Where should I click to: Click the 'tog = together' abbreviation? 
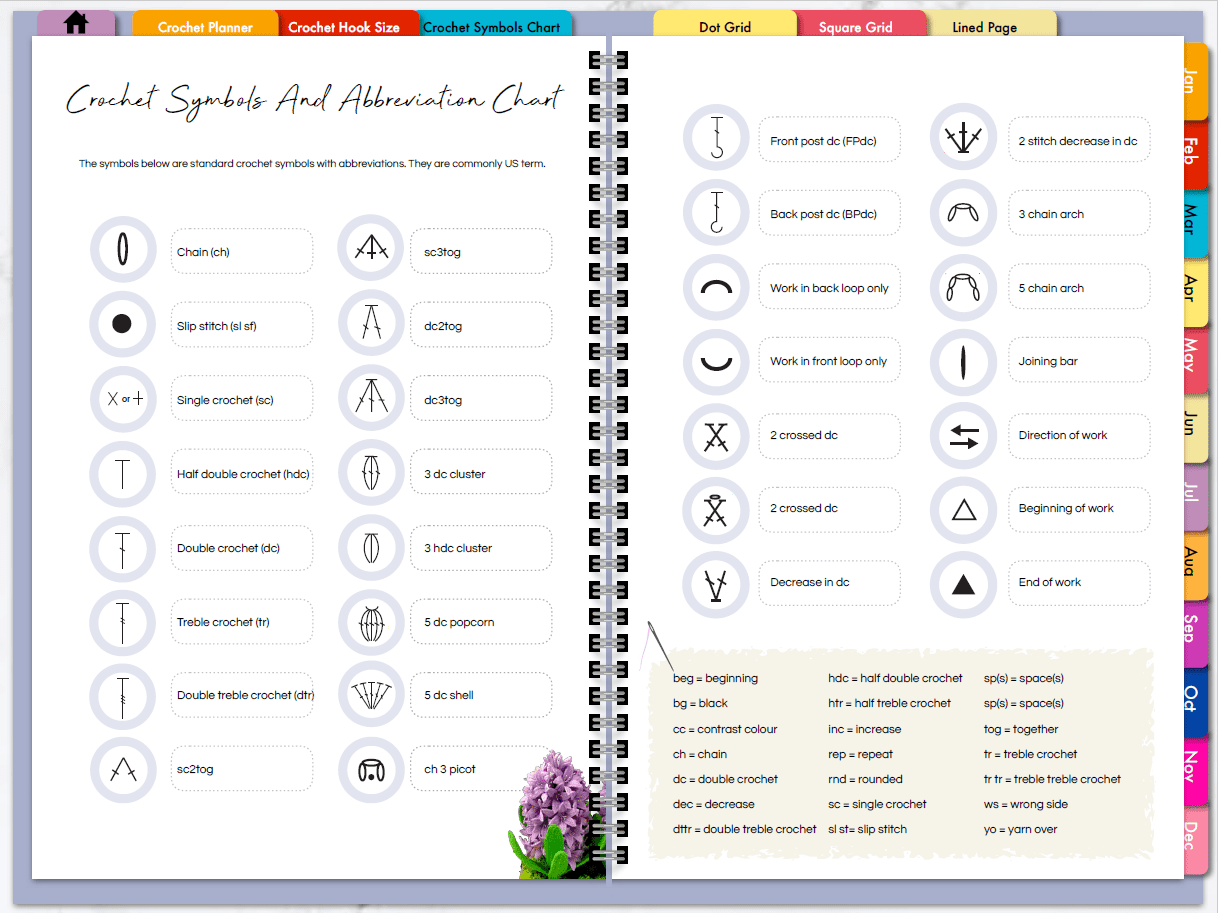tap(1021, 729)
